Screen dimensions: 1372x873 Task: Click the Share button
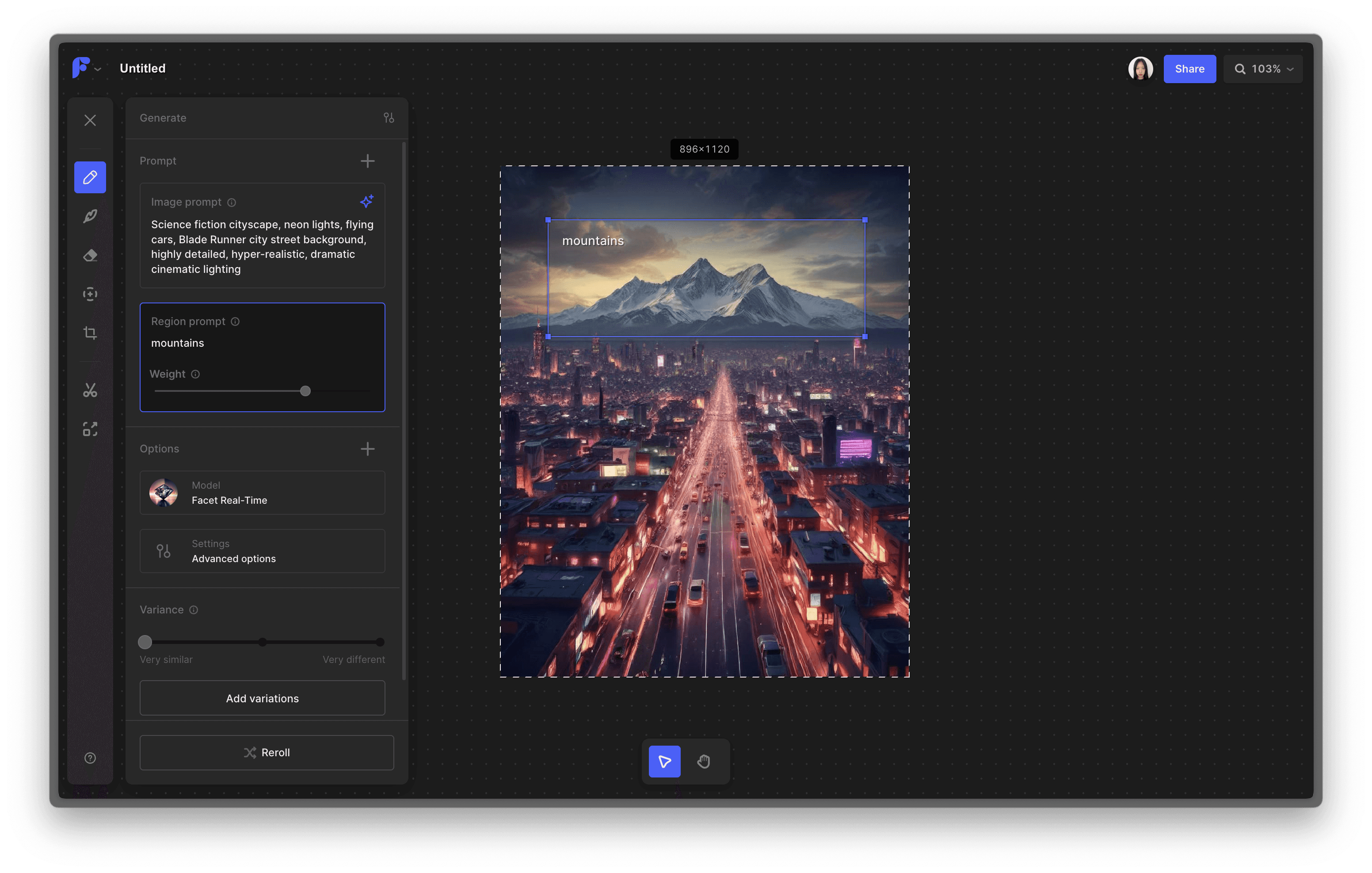coord(1189,69)
